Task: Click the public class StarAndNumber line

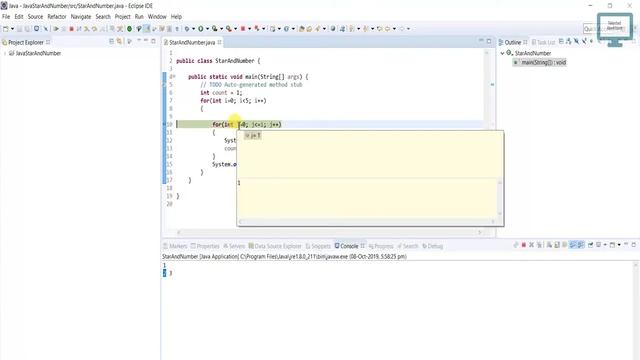Action: 218,61
